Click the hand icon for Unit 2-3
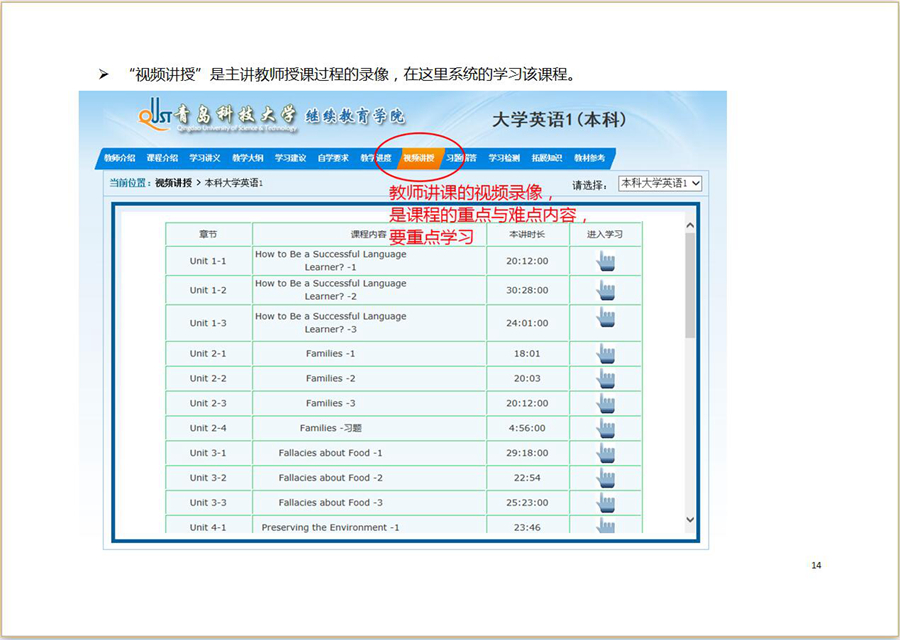The image size is (900, 640). [605, 403]
